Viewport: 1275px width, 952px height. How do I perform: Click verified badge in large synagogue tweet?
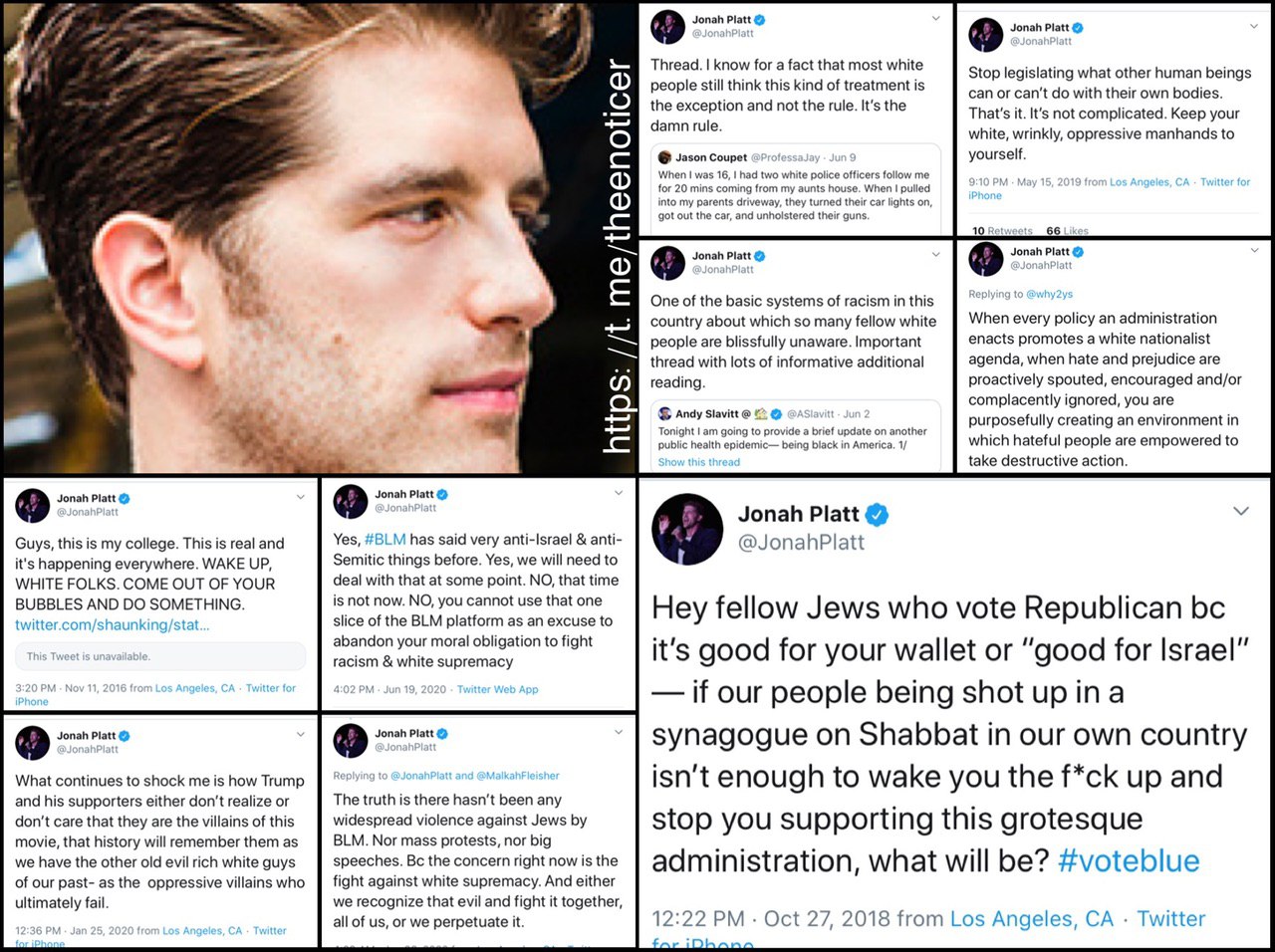pos(877,515)
